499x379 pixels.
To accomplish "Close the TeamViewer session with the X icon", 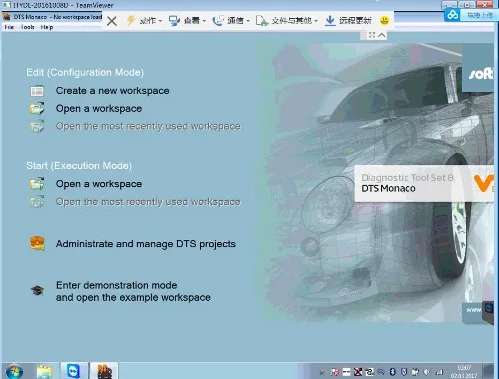I will (x=112, y=21).
